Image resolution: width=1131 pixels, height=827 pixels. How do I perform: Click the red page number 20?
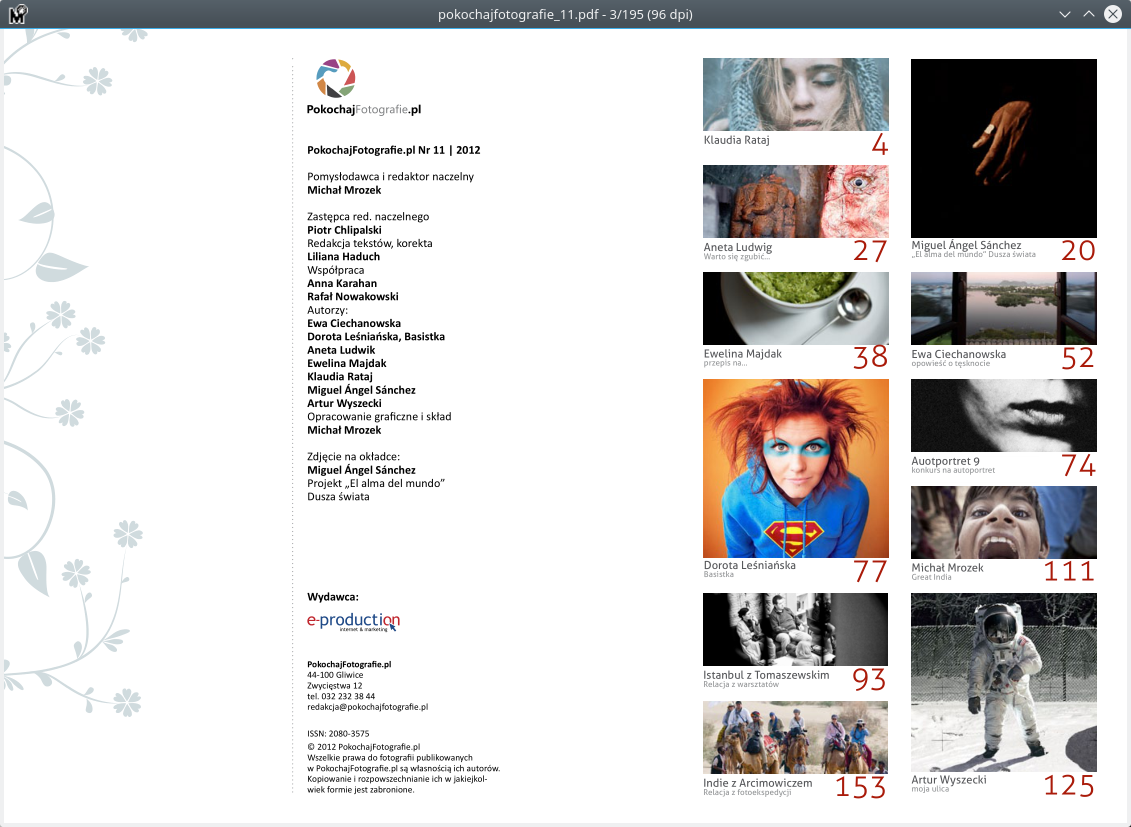click(x=1078, y=250)
